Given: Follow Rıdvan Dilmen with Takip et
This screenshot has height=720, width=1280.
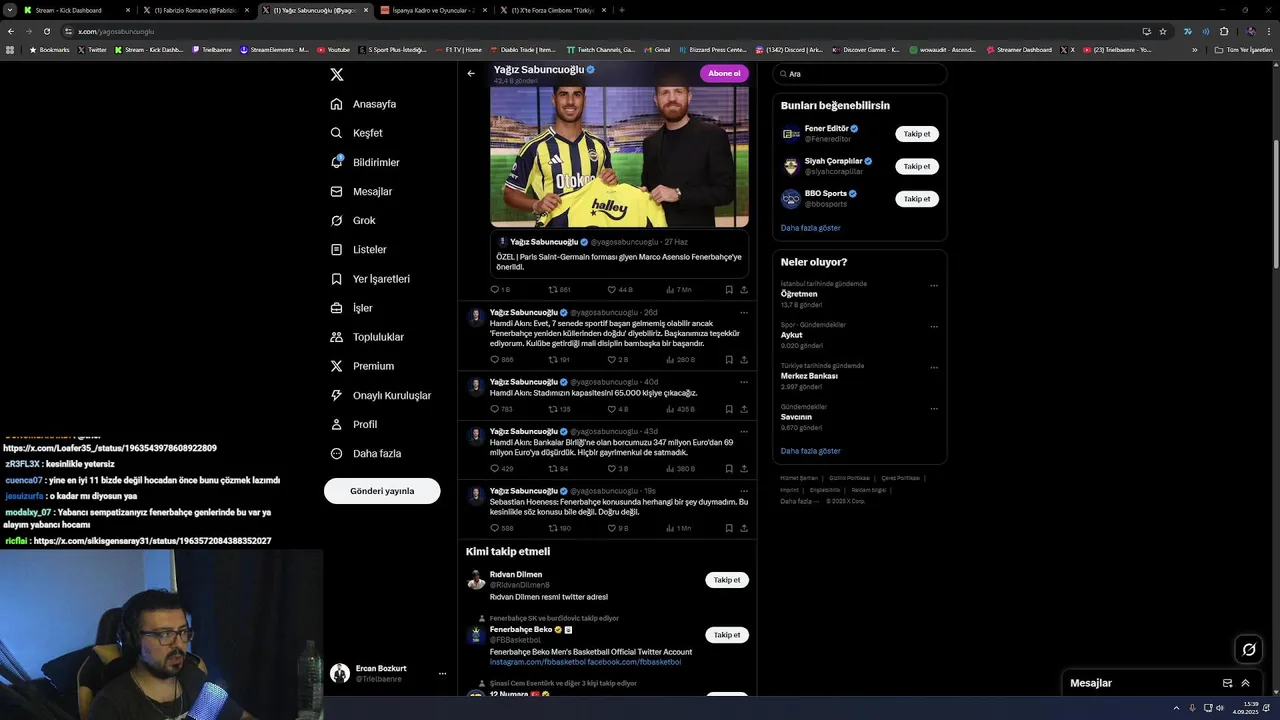Looking at the screenshot, I should click(727, 580).
